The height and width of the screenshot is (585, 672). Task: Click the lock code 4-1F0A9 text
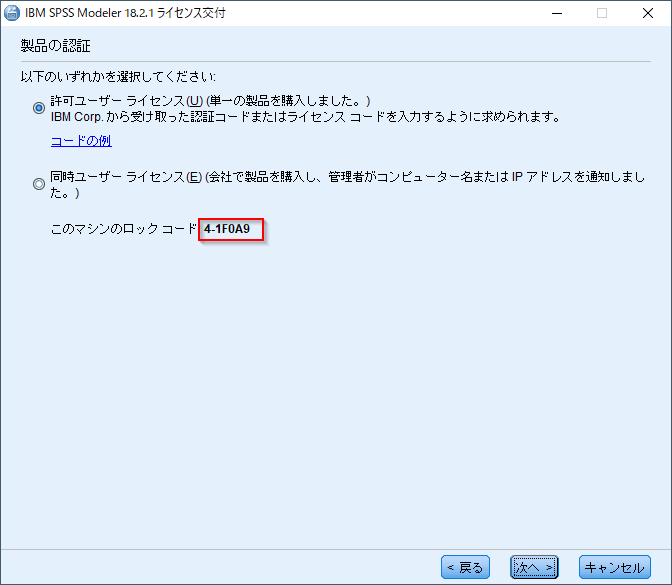[x=227, y=229]
